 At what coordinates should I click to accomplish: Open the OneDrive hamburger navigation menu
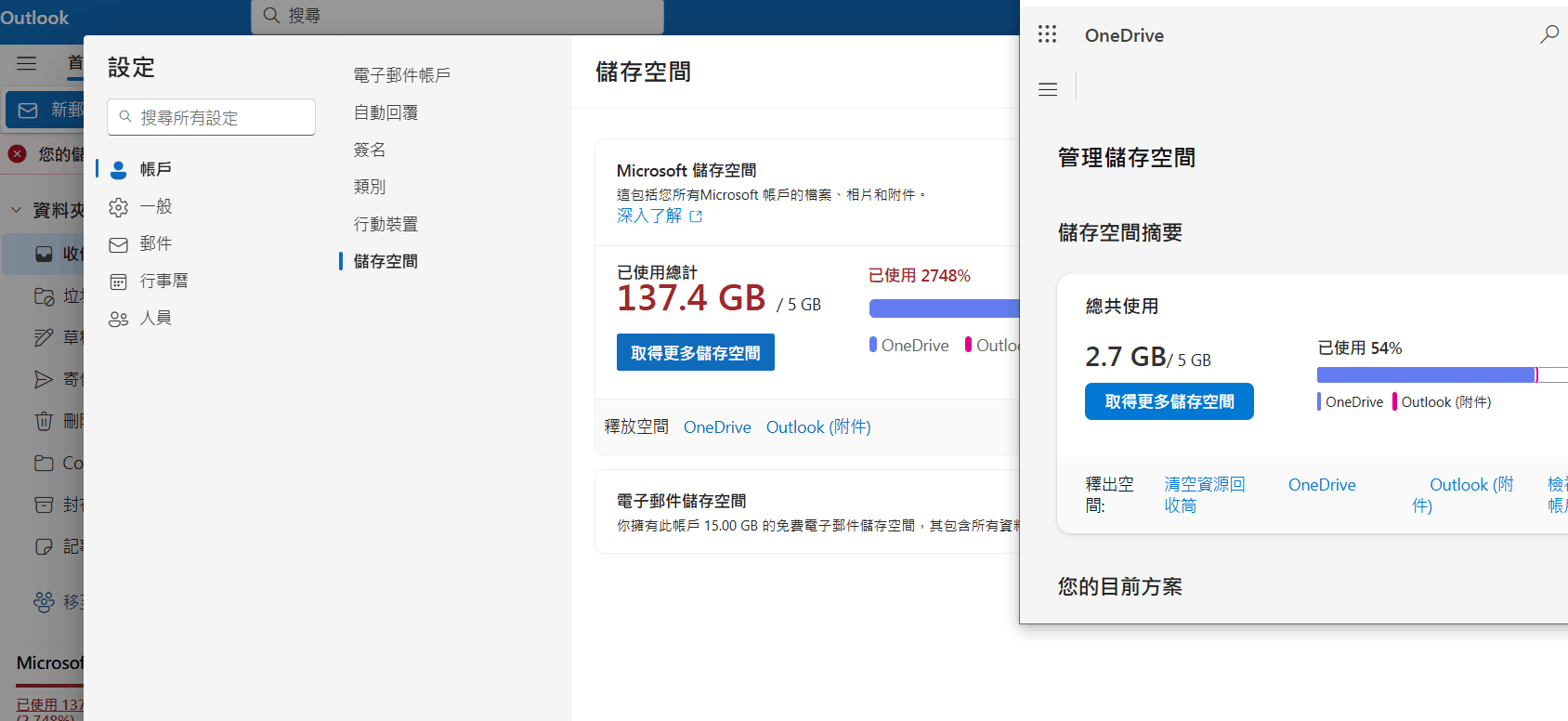[1048, 89]
